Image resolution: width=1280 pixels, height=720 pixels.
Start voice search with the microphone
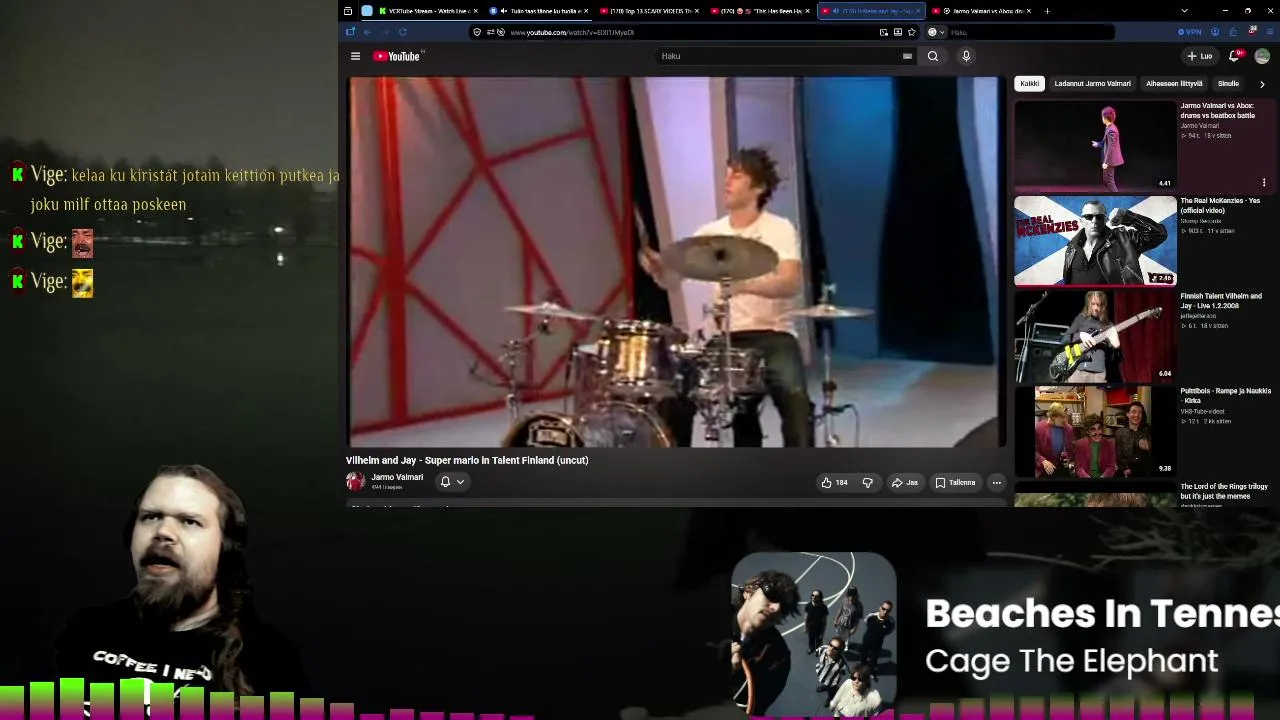coord(966,56)
